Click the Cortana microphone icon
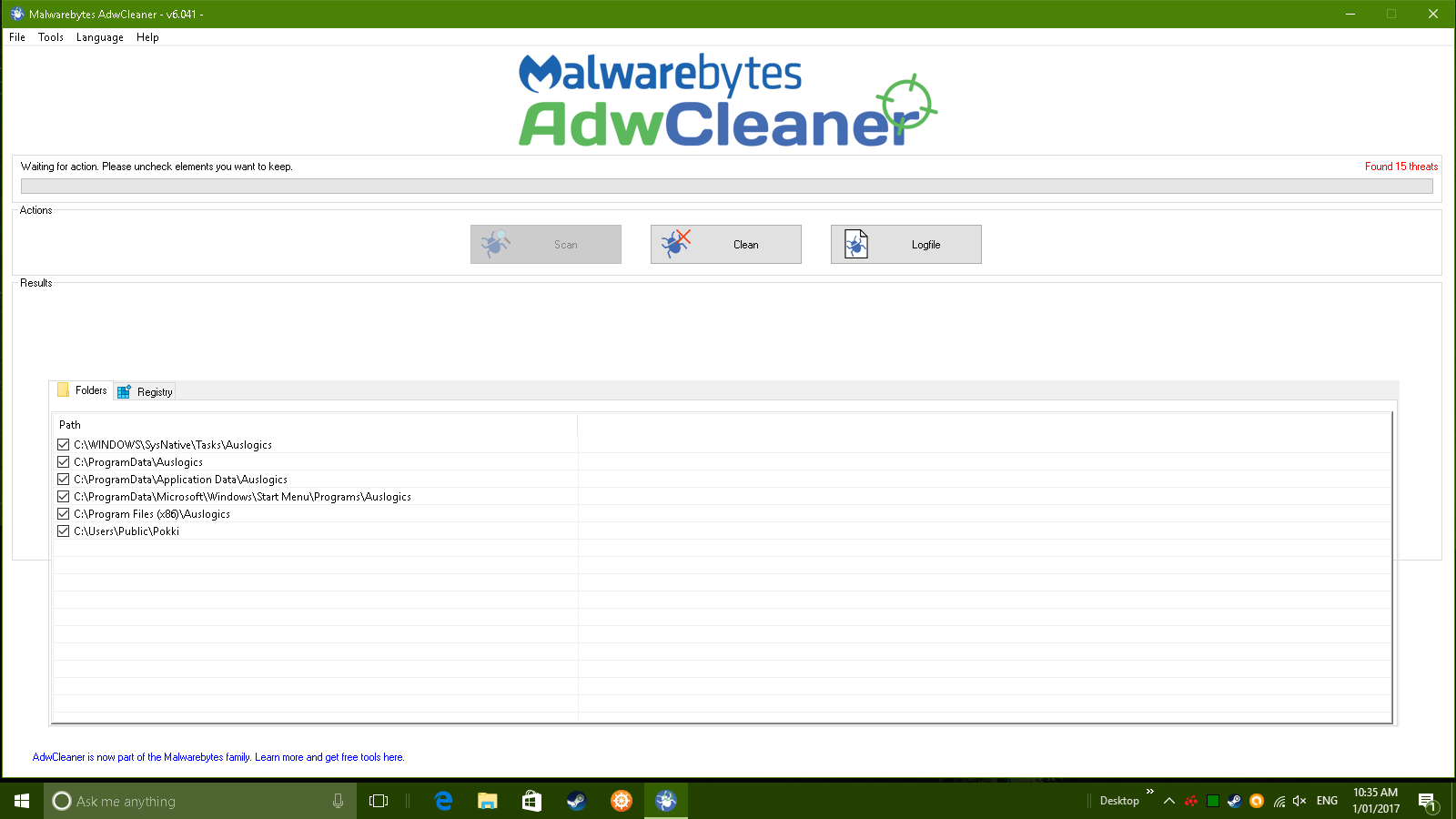Screen dimensions: 1456x819 click(338, 801)
